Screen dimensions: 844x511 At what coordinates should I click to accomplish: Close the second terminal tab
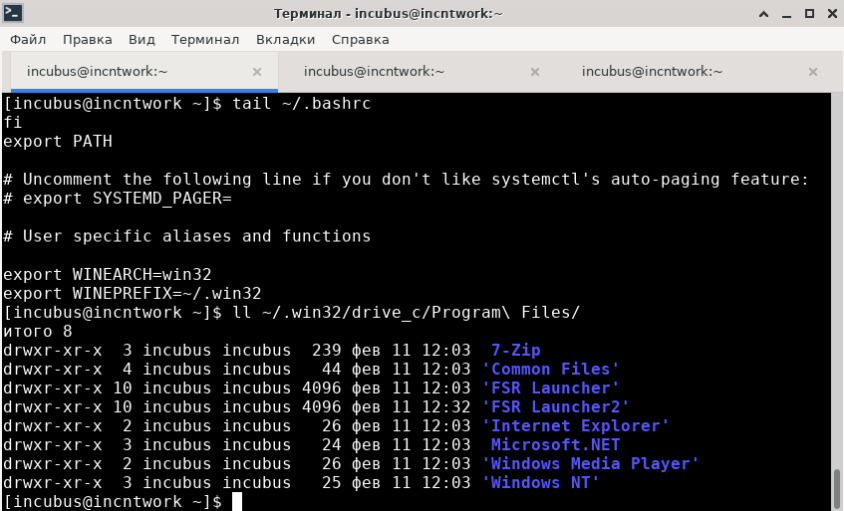(535, 72)
